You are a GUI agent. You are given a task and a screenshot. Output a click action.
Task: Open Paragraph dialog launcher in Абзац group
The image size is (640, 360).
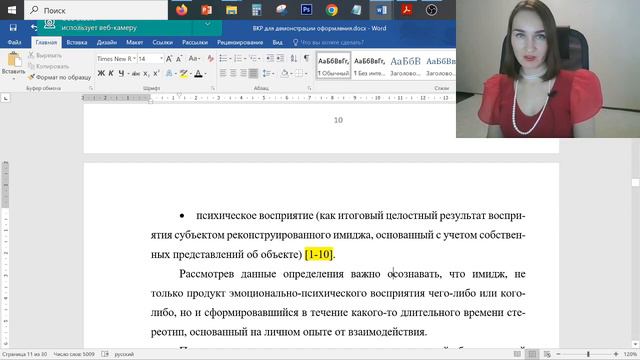pos(309,88)
